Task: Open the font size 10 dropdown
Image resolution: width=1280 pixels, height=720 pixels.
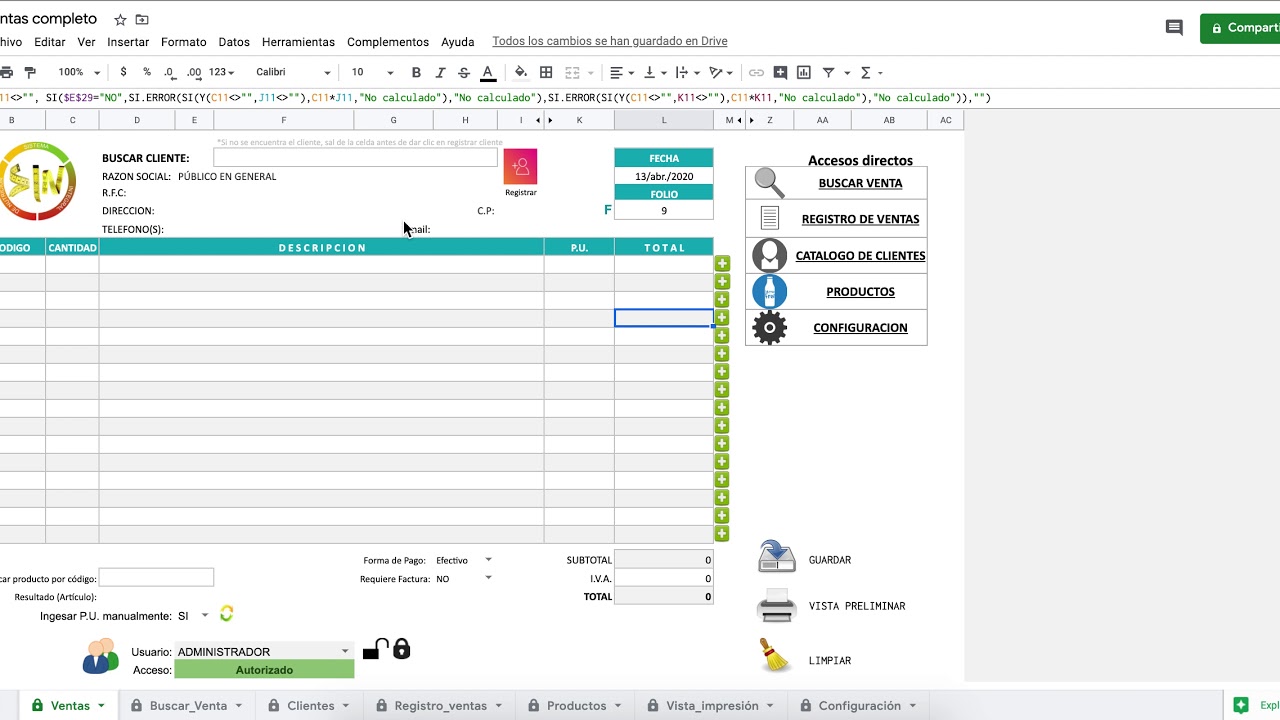Action: [372, 72]
